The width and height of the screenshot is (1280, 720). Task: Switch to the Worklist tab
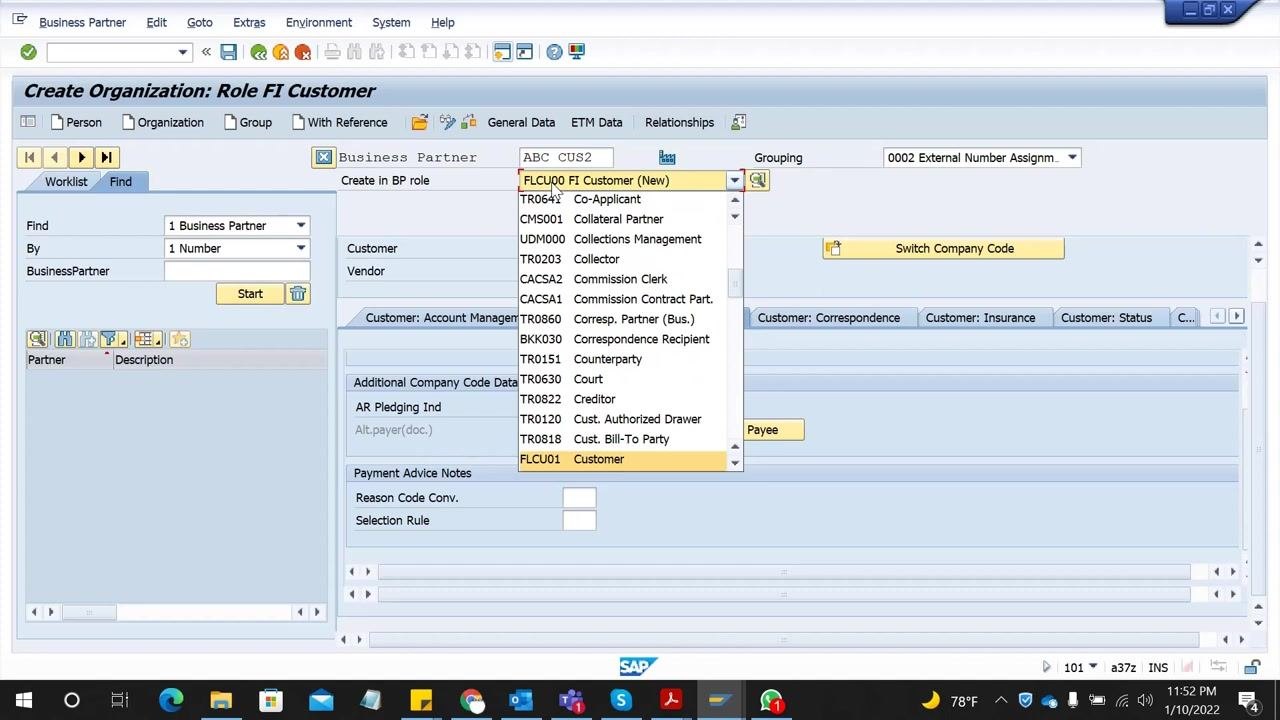point(66,181)
